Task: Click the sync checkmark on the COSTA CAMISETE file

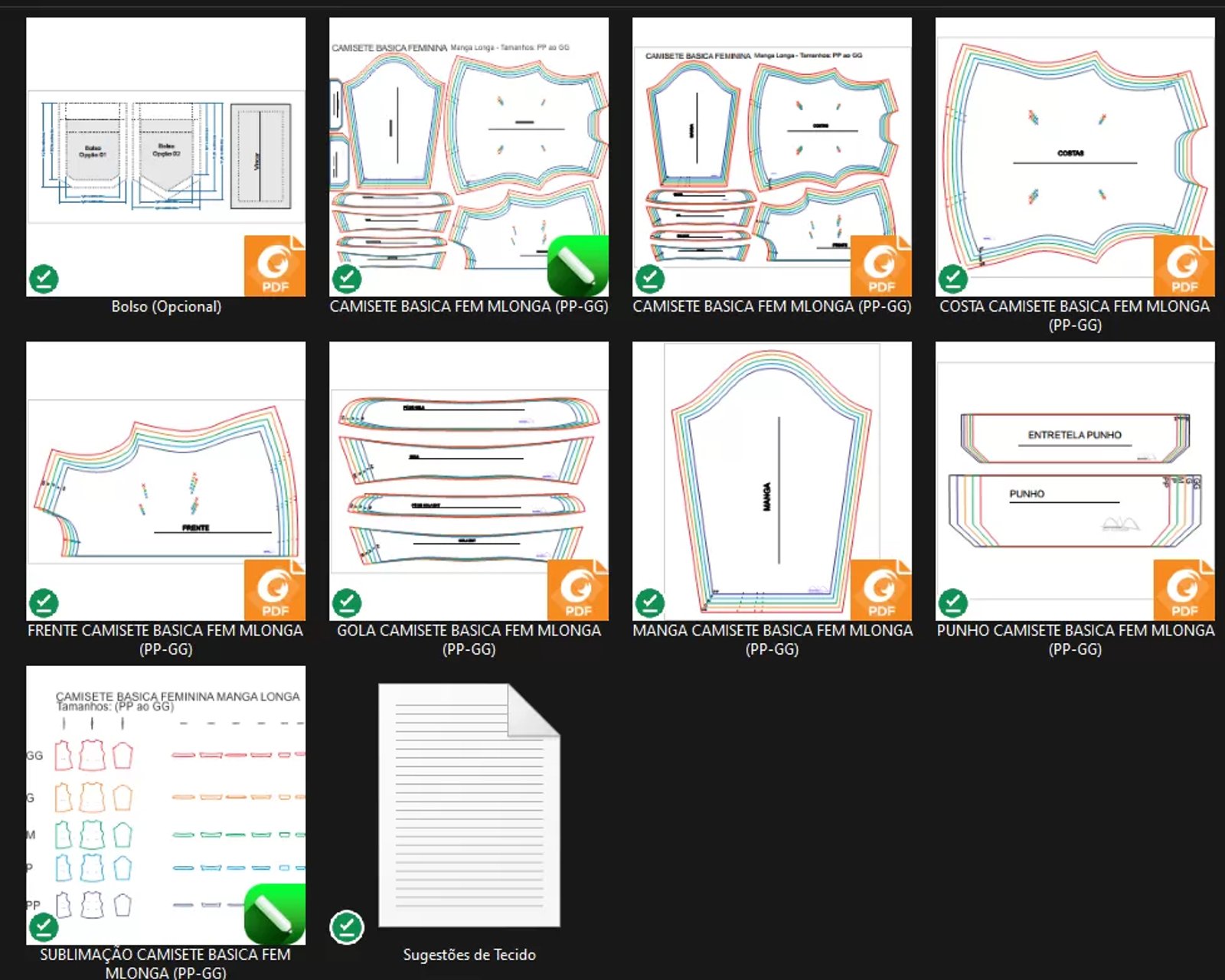Action: (953, 279)
